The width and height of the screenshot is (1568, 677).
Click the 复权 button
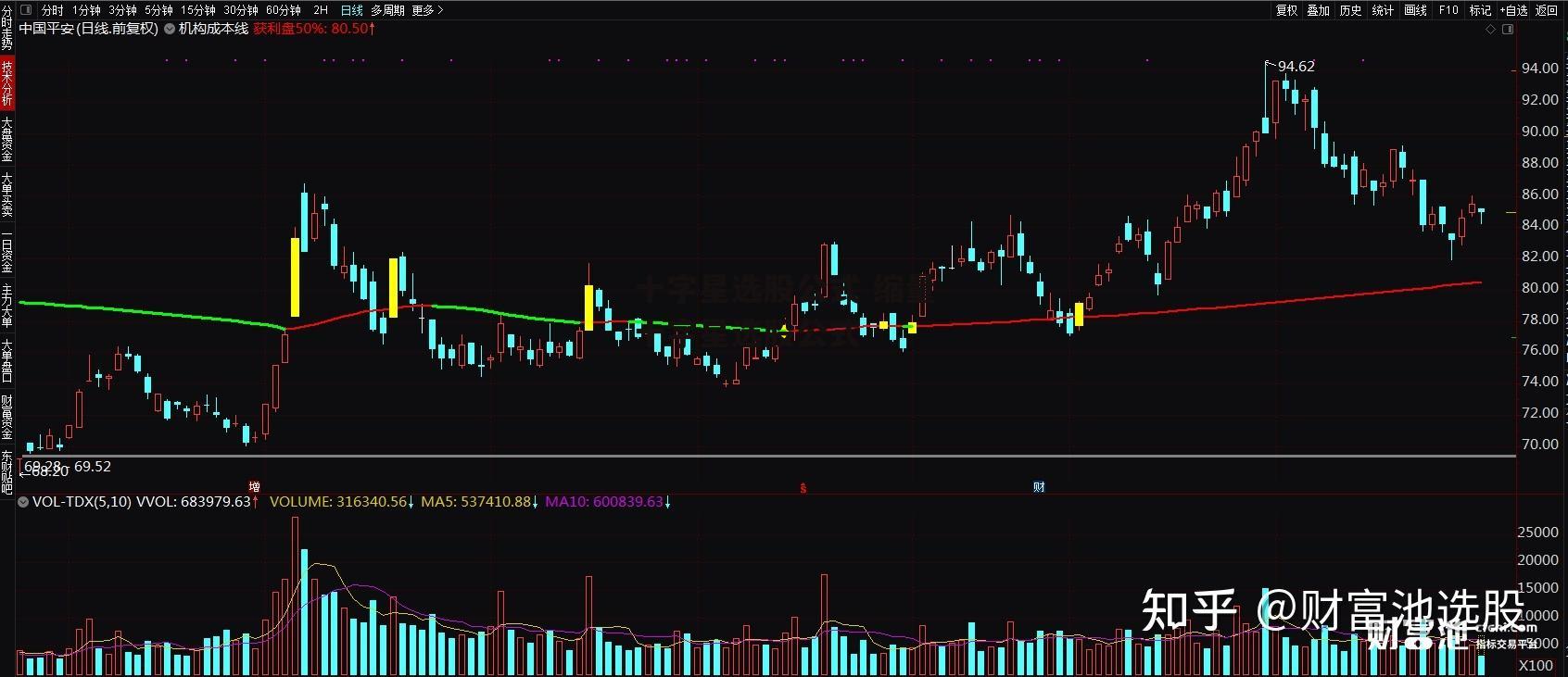(1286, 10)
